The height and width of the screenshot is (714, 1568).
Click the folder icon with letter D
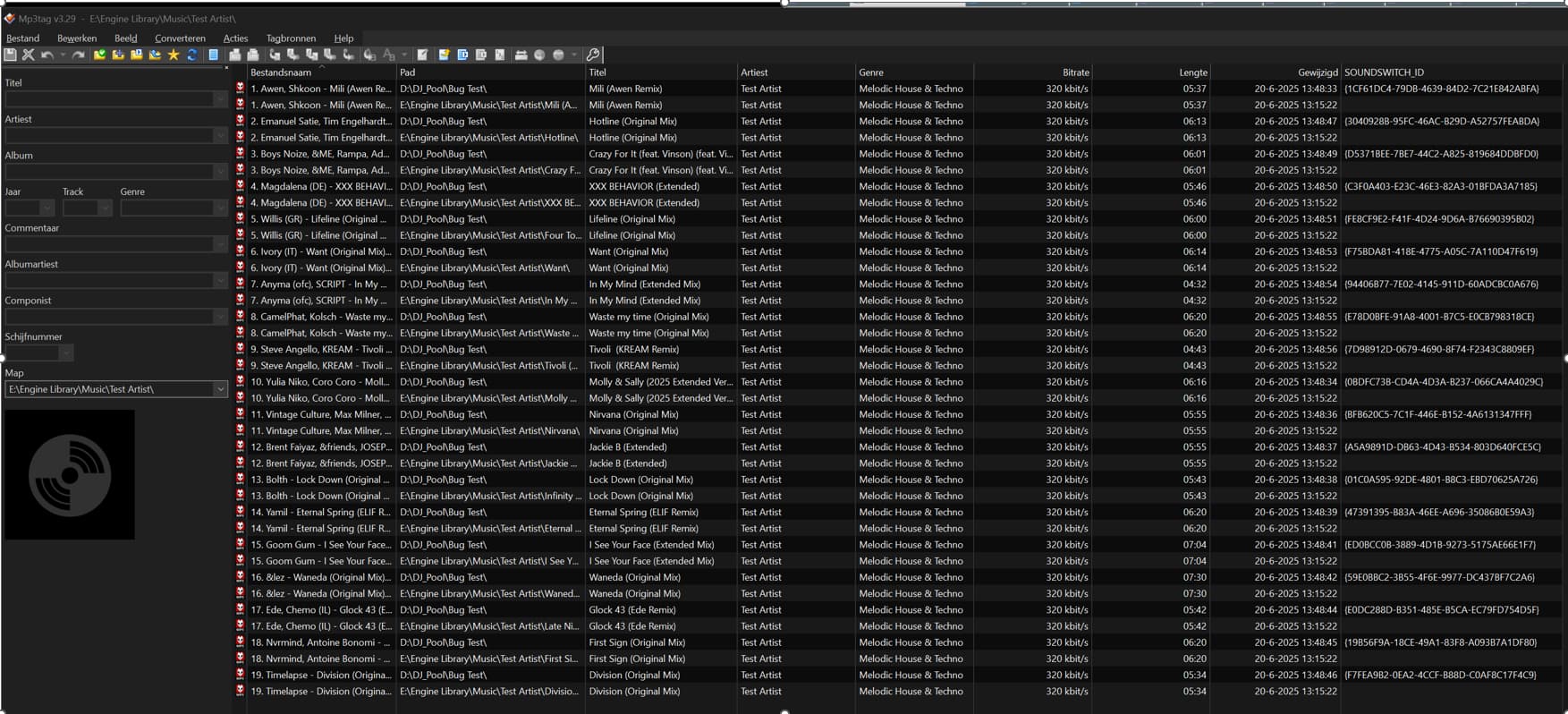coord(137,55)
